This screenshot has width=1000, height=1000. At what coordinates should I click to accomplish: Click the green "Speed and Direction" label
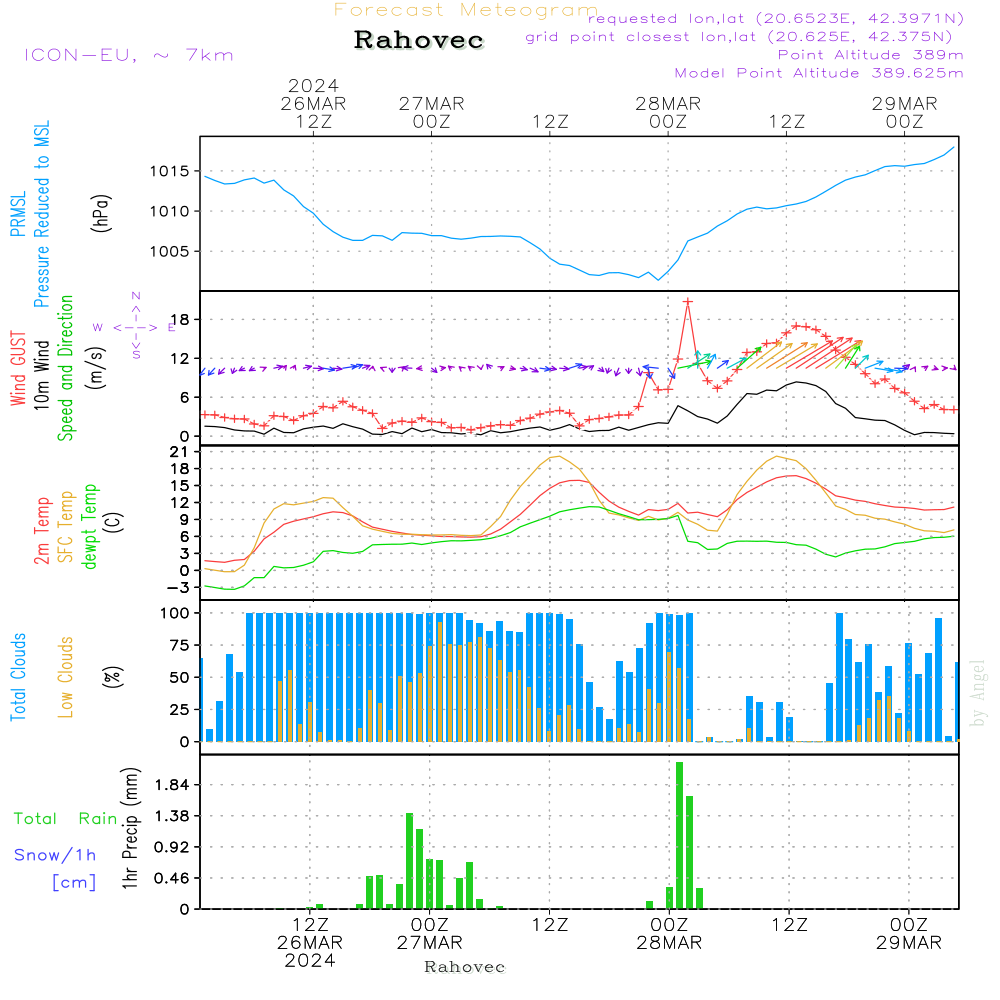tap(65, 368)
